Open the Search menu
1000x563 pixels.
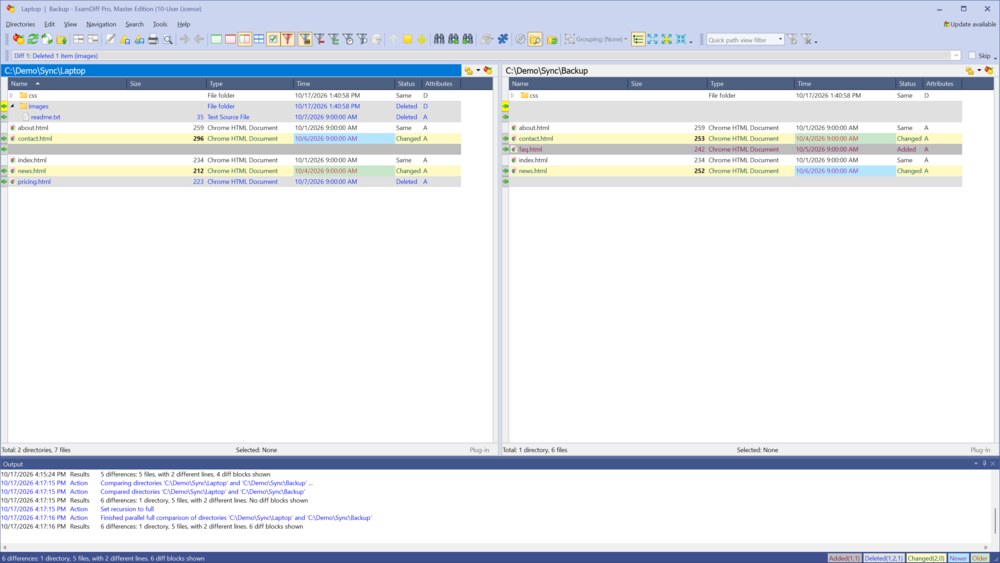click(134, 24)
